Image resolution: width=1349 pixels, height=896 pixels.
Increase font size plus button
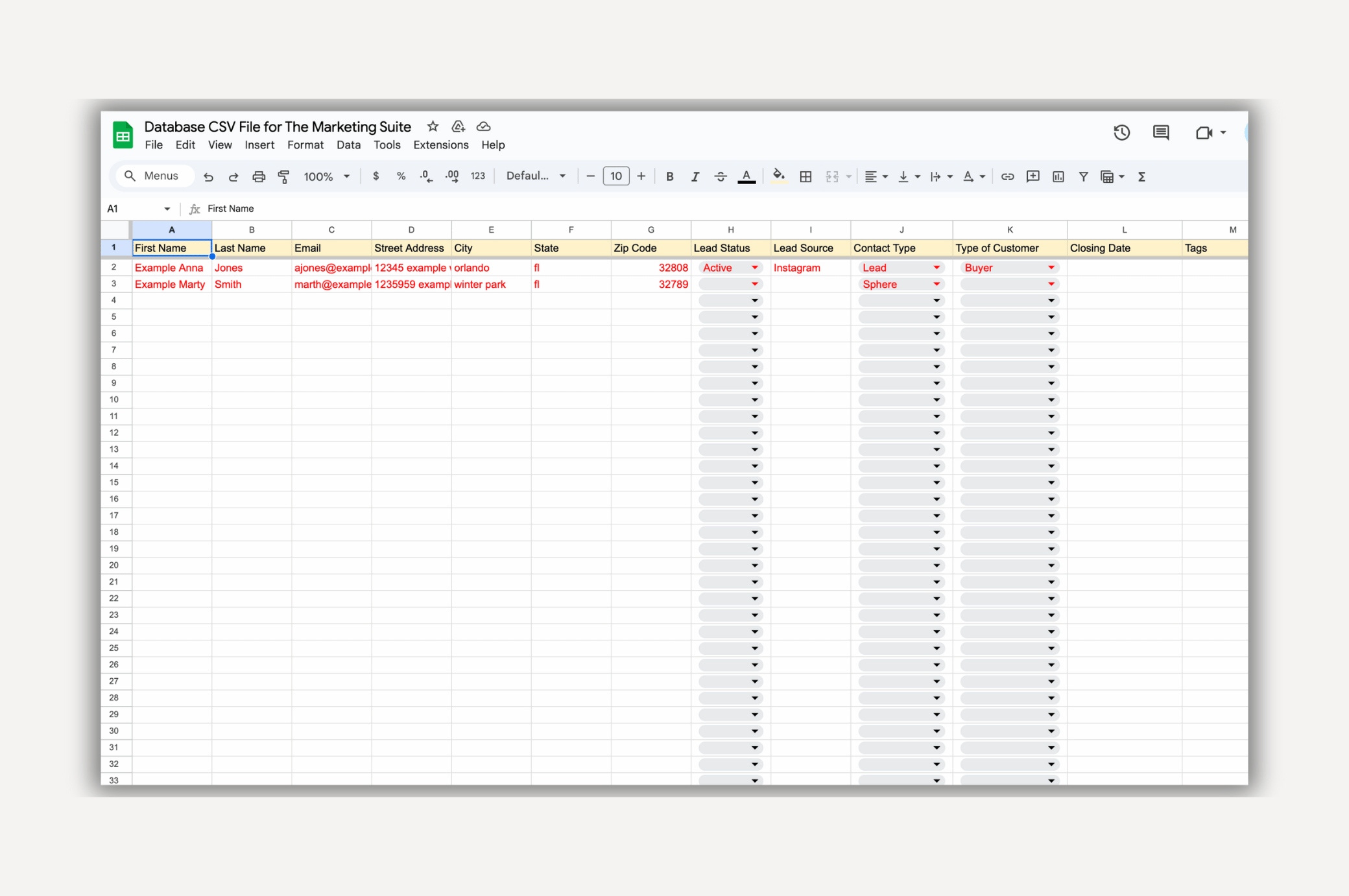[641, 176]
